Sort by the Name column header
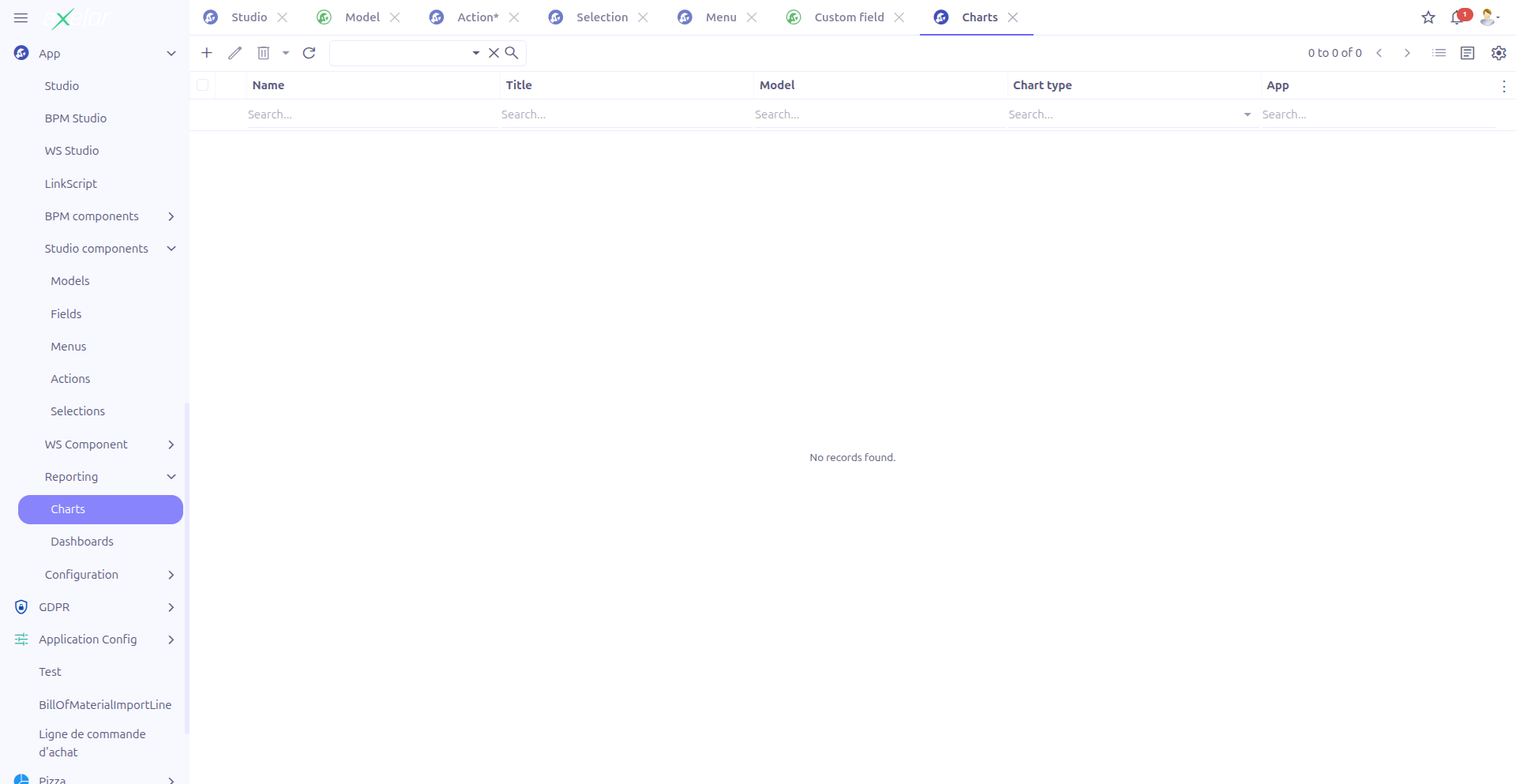The width and height of the screenshot is (1516, 784). tap(268, 85)
